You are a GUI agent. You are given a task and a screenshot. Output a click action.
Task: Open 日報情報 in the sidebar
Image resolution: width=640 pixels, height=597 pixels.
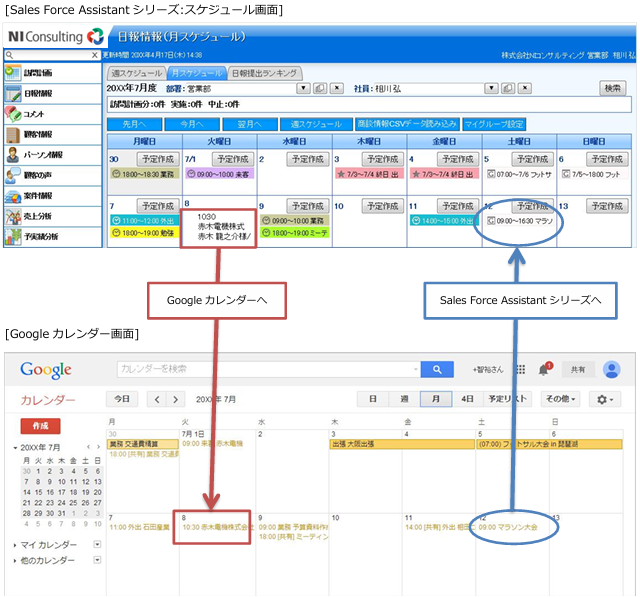coord(52,93)
